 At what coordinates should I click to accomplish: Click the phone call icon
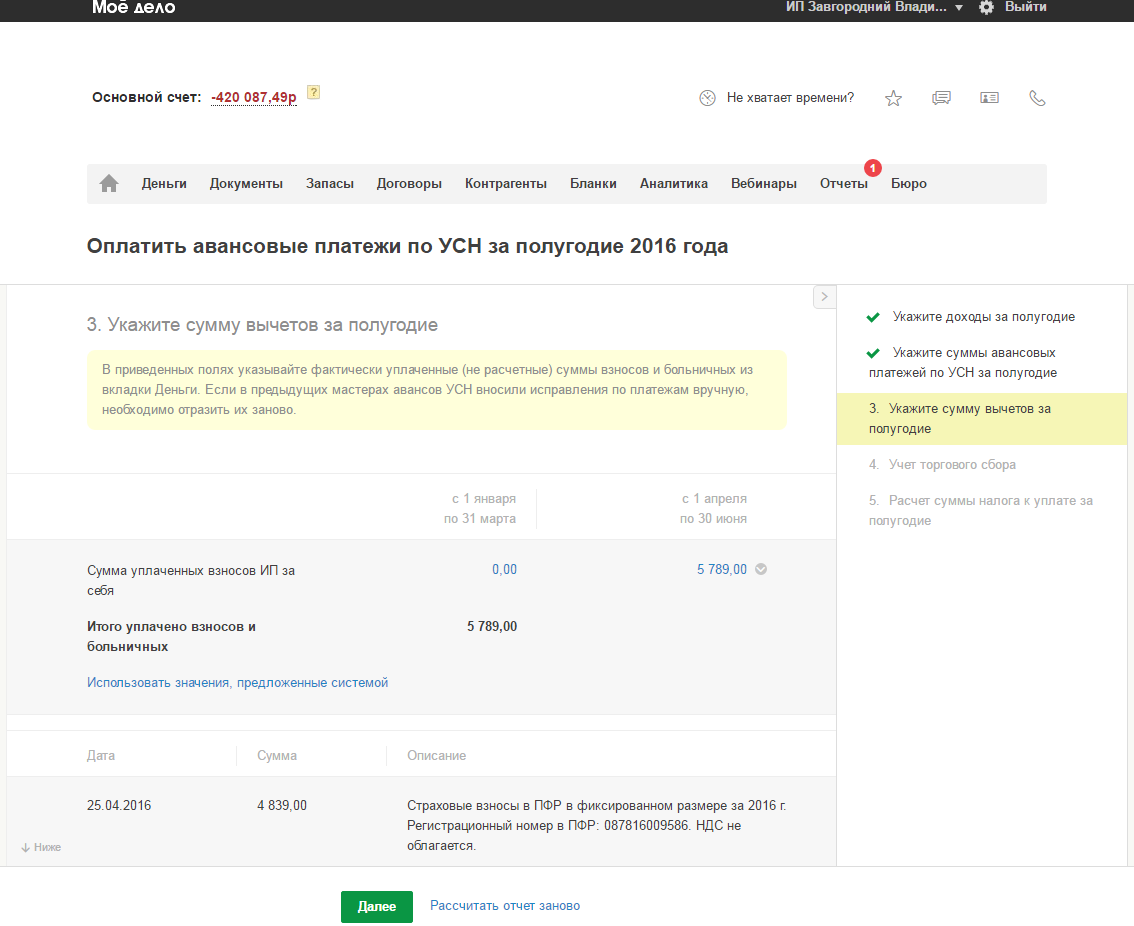1037,98
